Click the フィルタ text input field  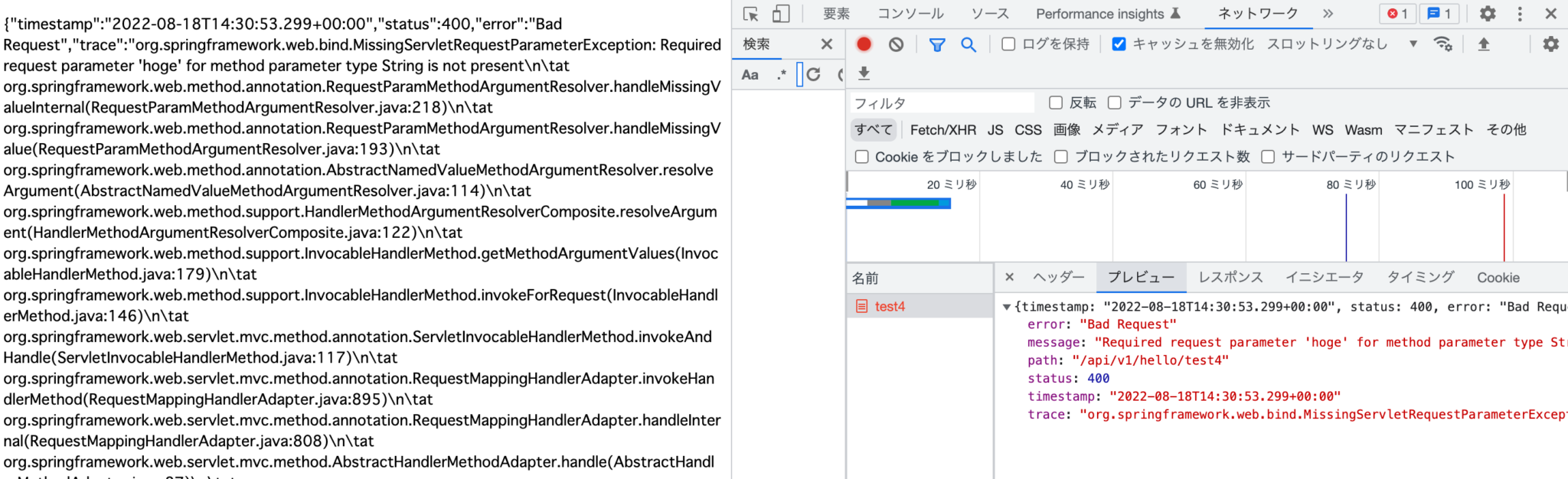[942, 103]
